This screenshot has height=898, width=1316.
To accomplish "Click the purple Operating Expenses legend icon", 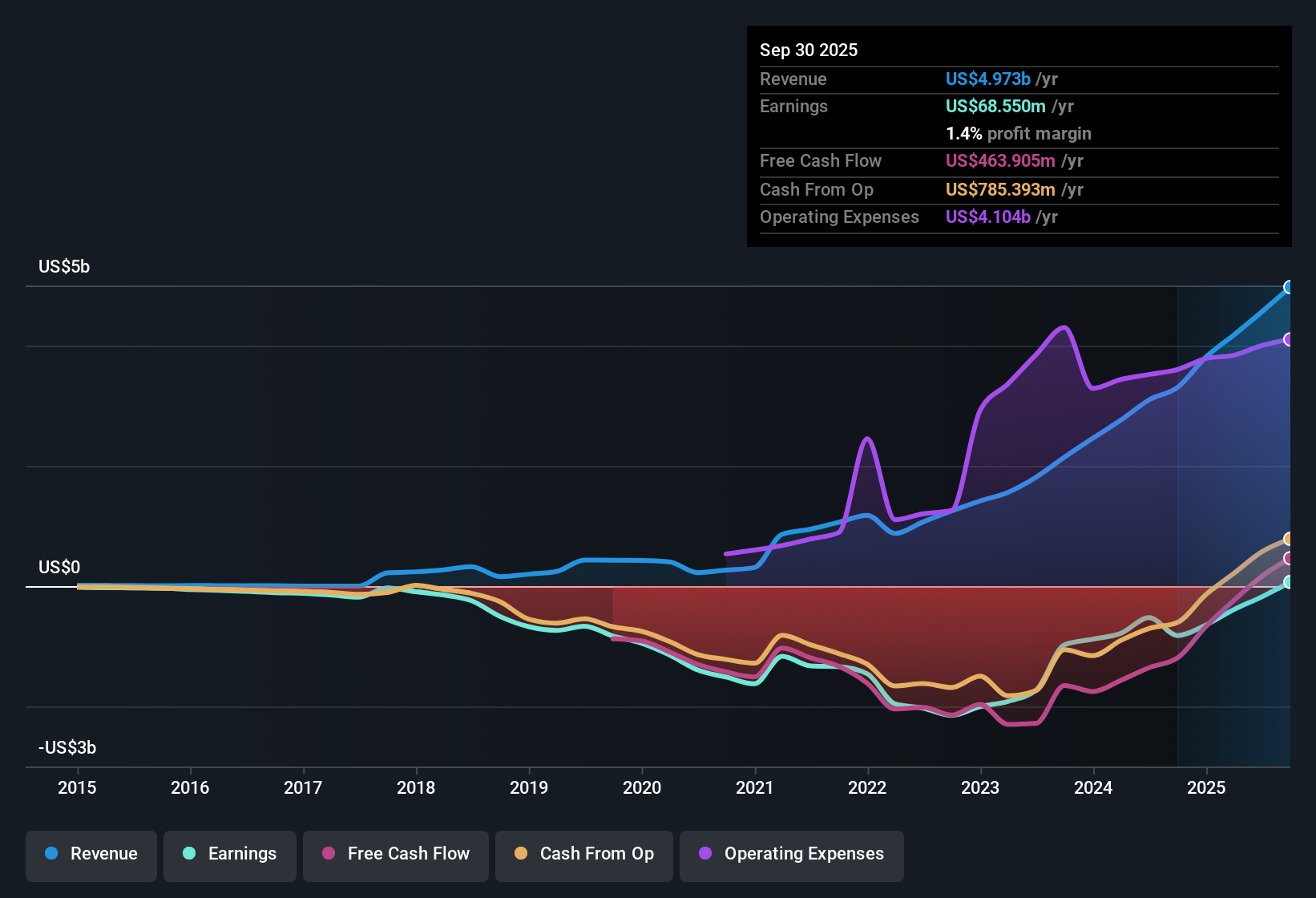I will [704, 854].
